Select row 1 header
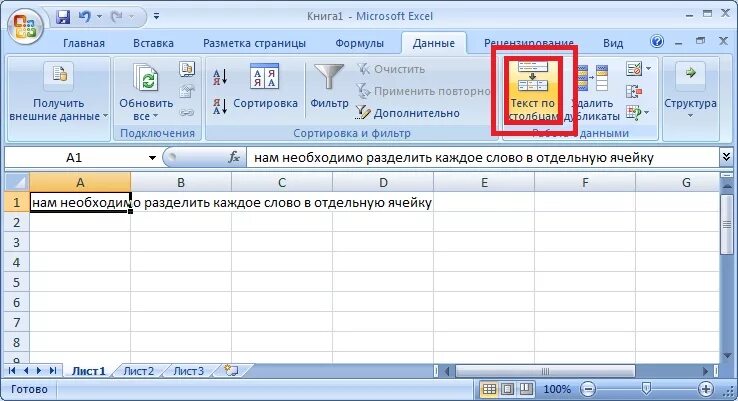 [17, 202]
